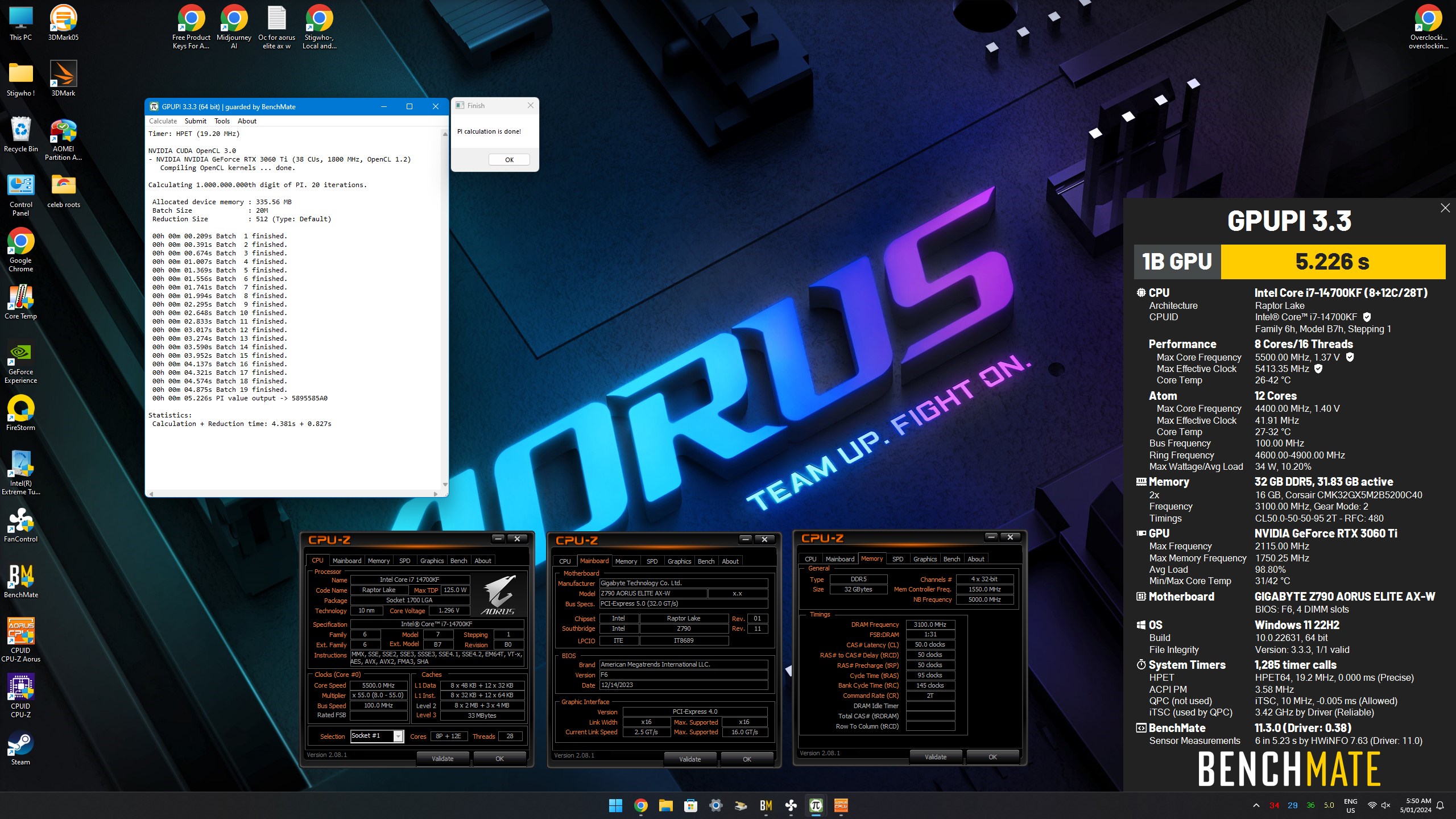
Task: Open ENG US language switcher
Action: coord(1350,805)
